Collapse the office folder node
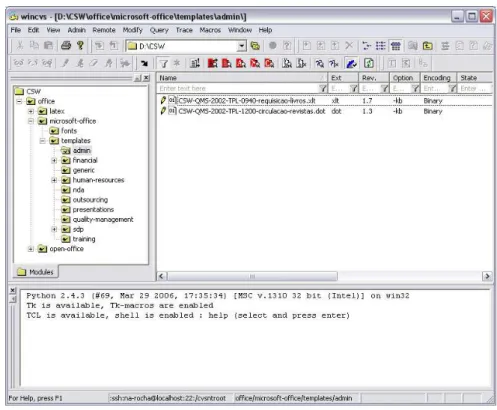Screen dimensions: 497x410 (19, 101)
